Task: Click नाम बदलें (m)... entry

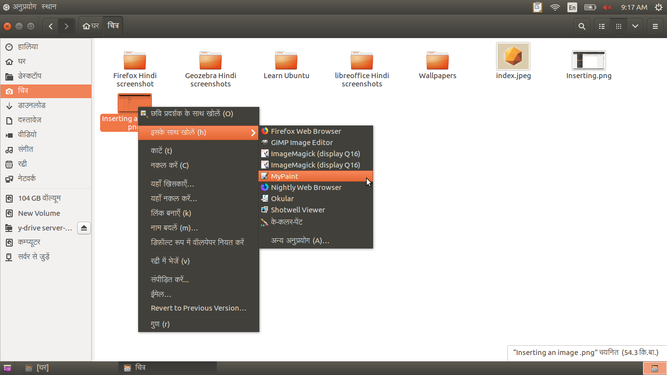Action: 199,228
